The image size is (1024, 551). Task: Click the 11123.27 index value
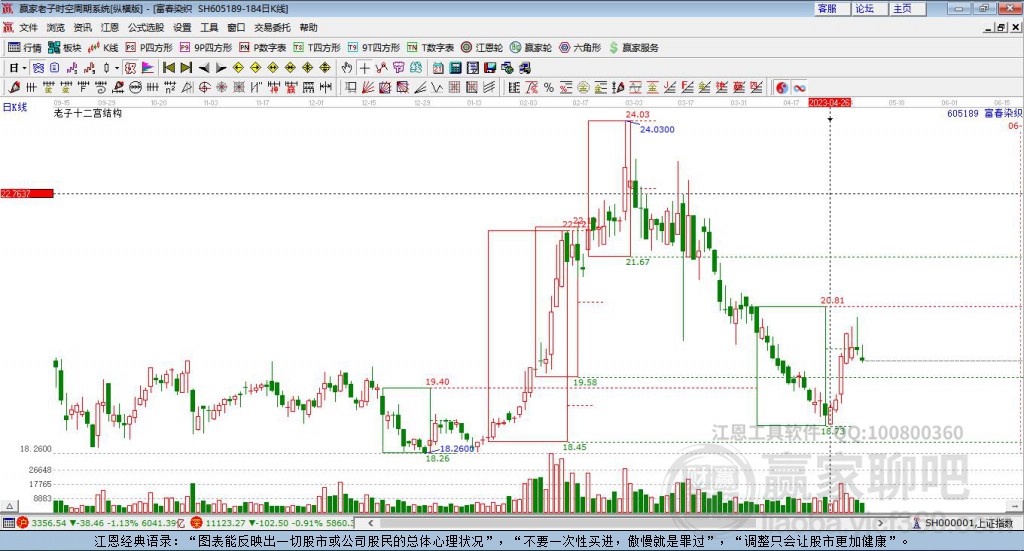pos(224,523)
